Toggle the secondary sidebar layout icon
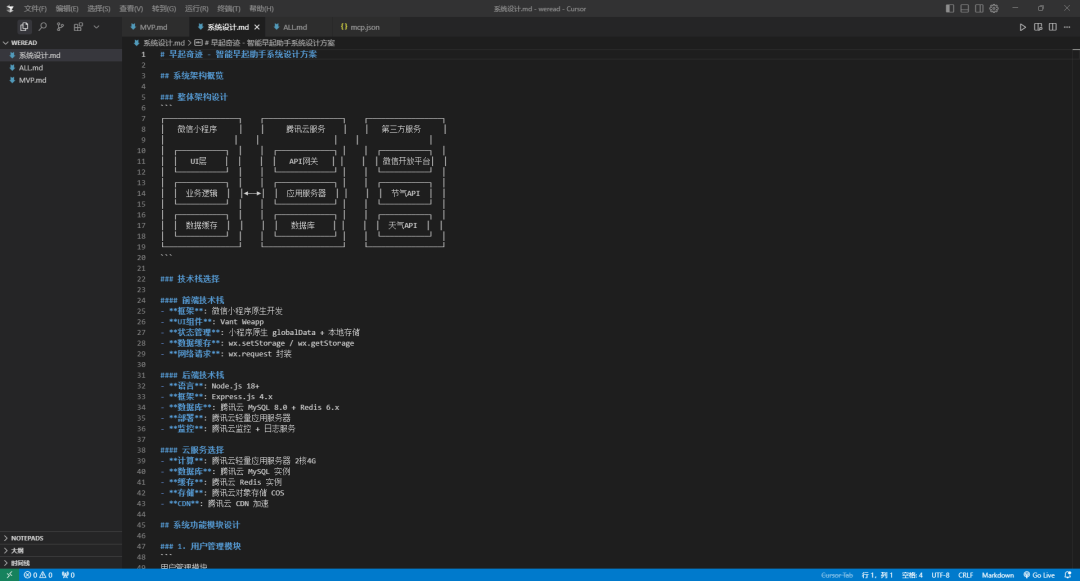 979,8
